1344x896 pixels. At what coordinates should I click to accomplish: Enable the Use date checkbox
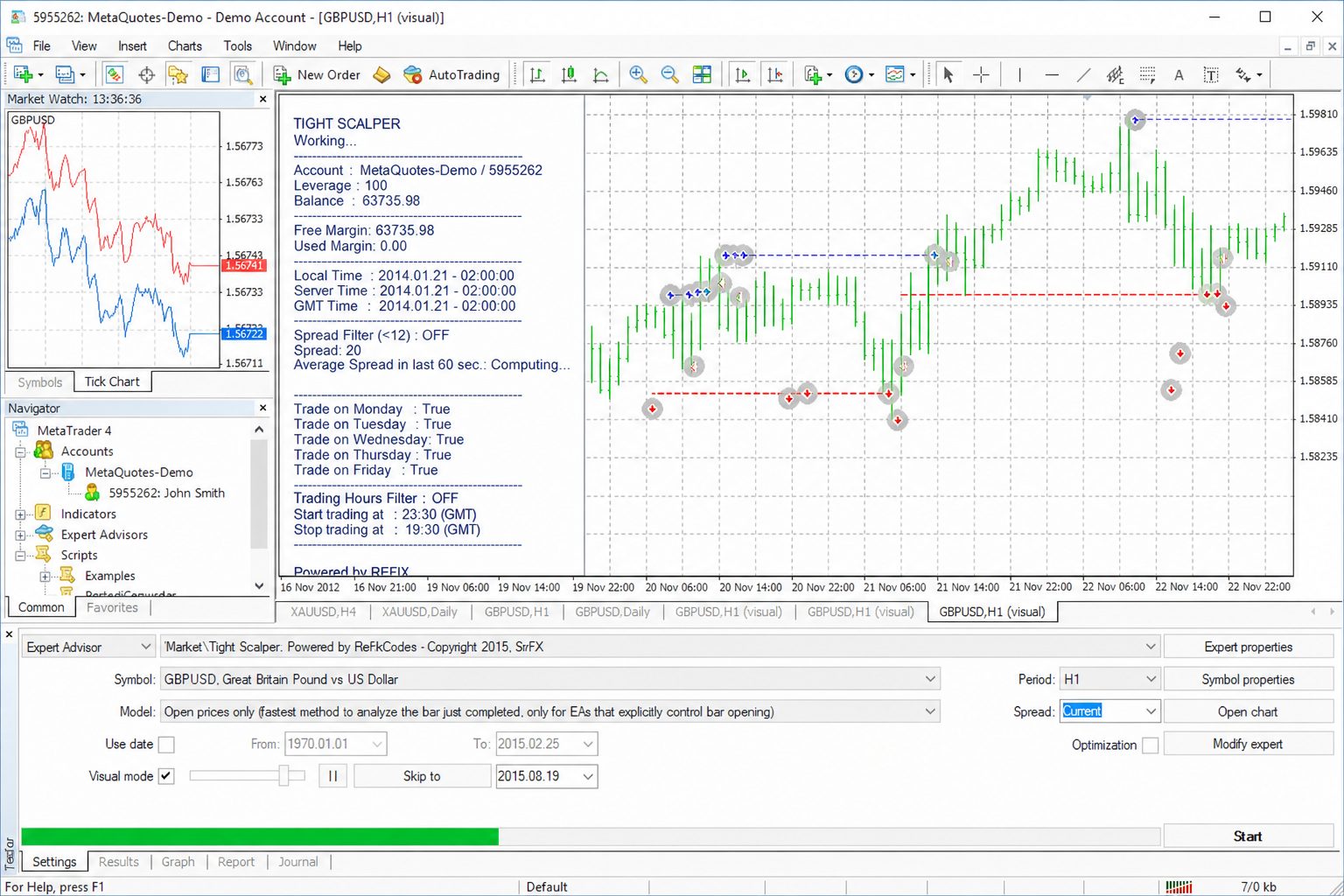(166, 745)
